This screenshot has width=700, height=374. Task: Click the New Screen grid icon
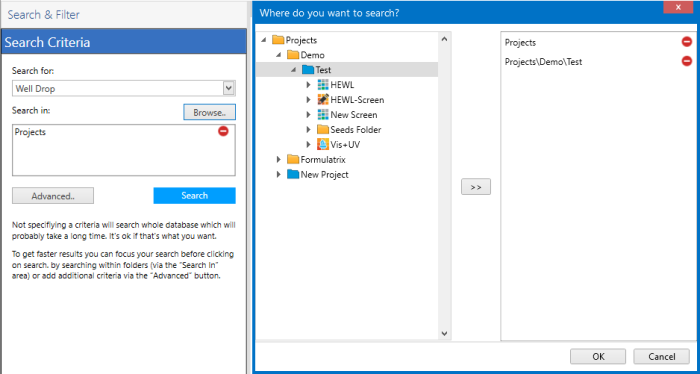[323, 115]
